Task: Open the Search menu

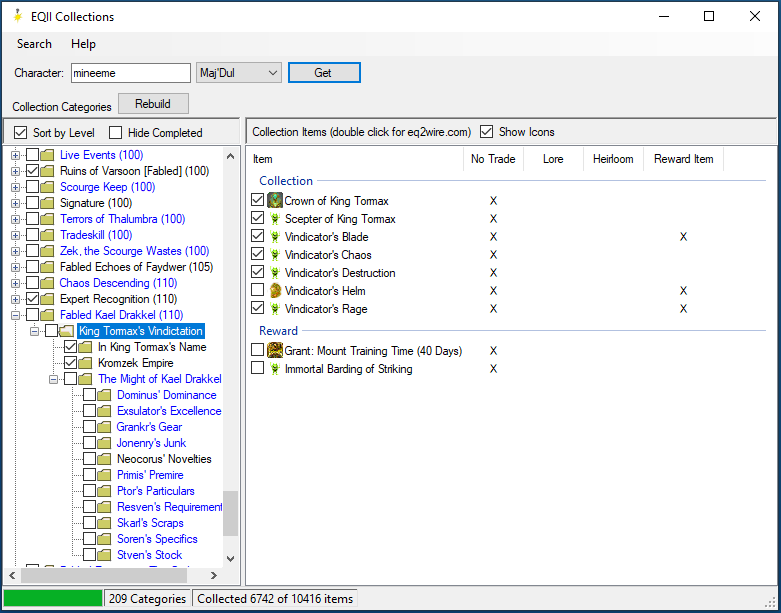Action: pyautogui.click(x=34, y=44)
